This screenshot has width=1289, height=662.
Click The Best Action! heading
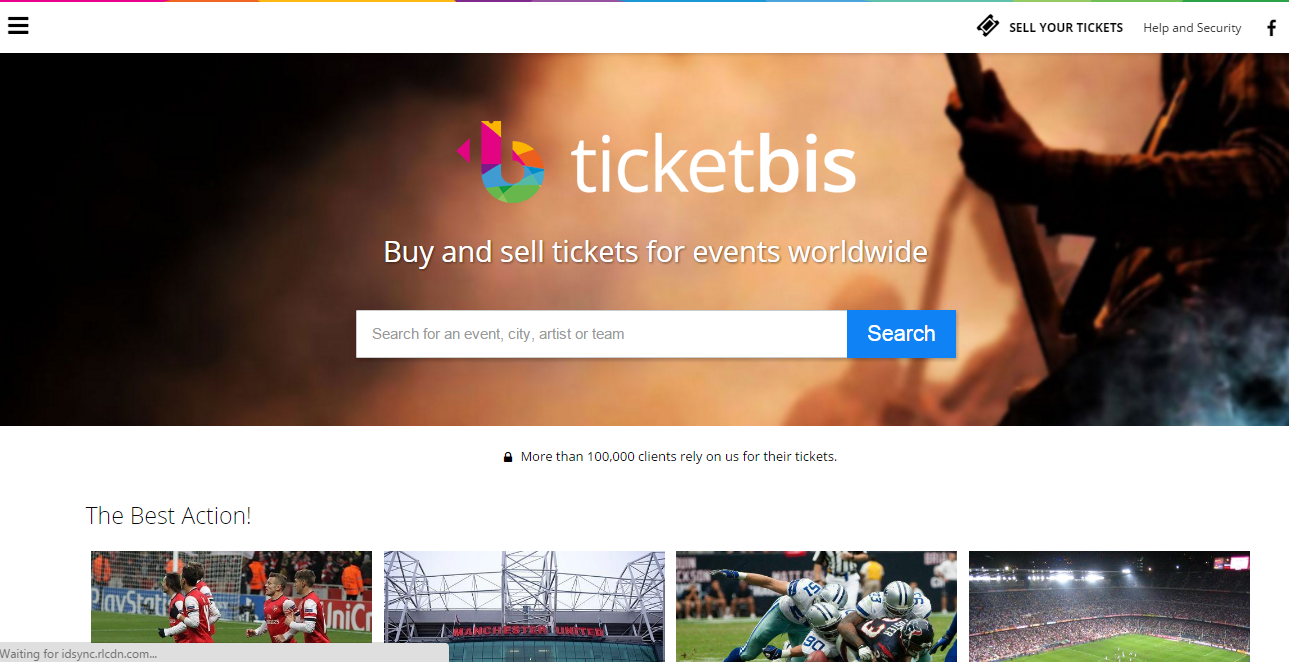(x=168, y=516)
